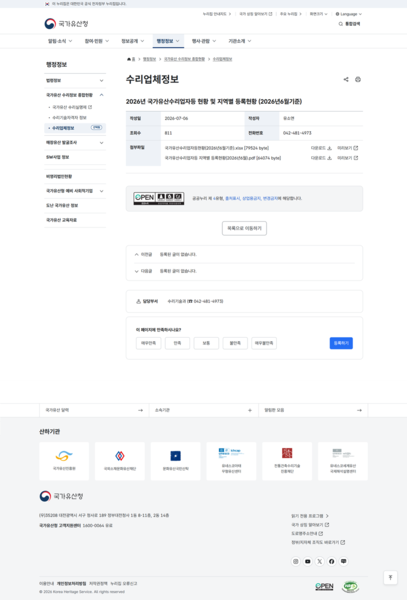
Task: Click the scroll-to-top arrow button
Action: 390,577
